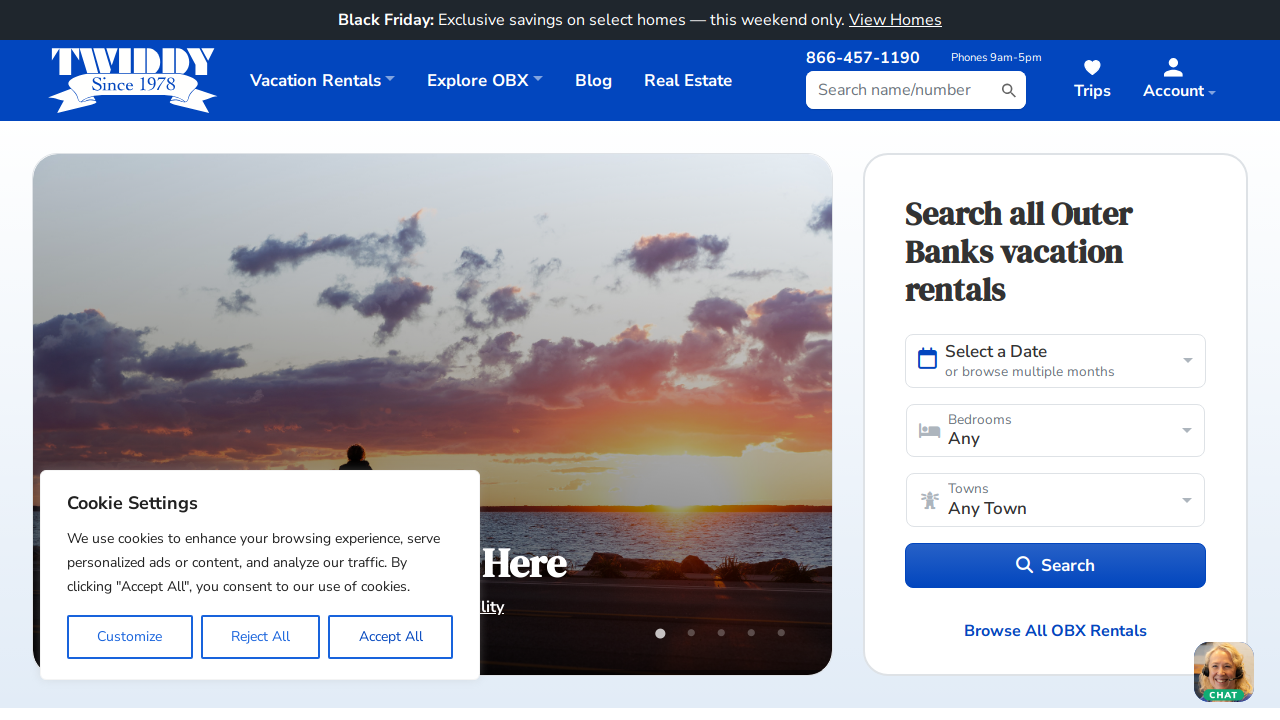Jump to the last carousel slide dot

781,633
